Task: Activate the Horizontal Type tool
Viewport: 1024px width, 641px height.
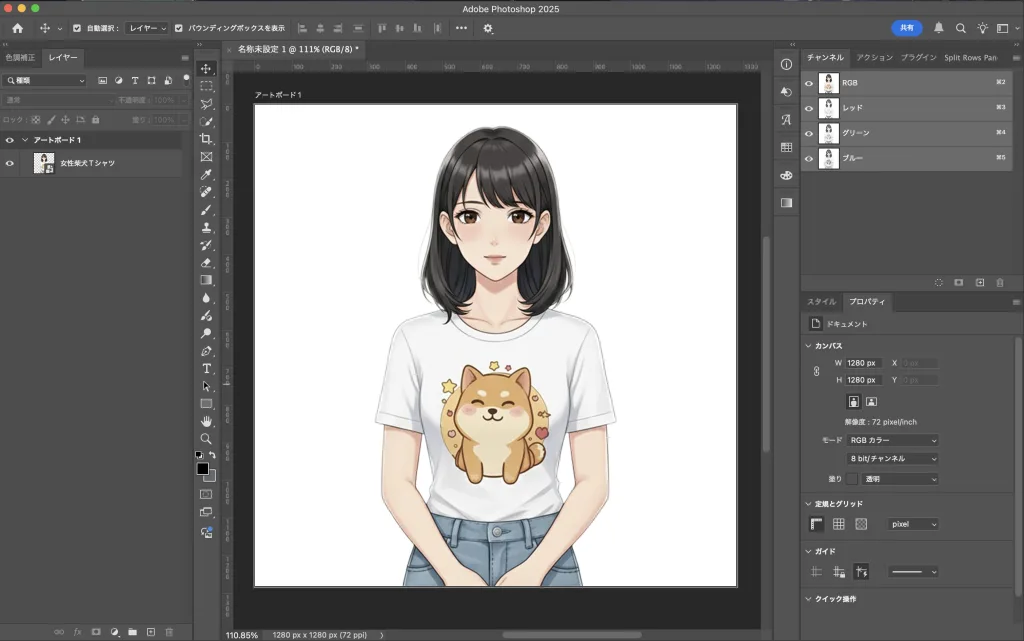Action: [206, 369]
